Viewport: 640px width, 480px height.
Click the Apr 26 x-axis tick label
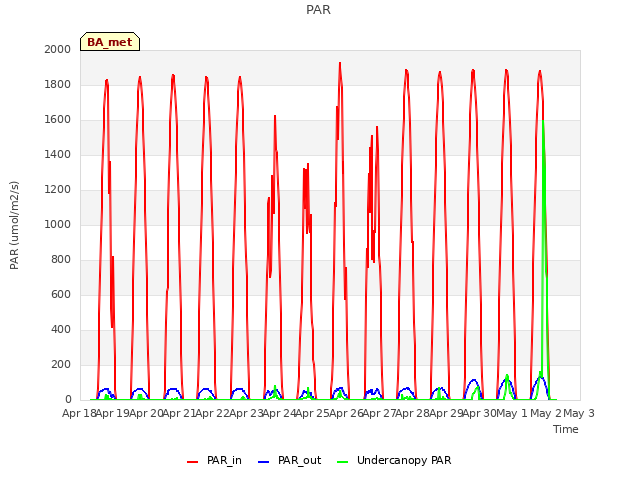[x=346, y=413]
